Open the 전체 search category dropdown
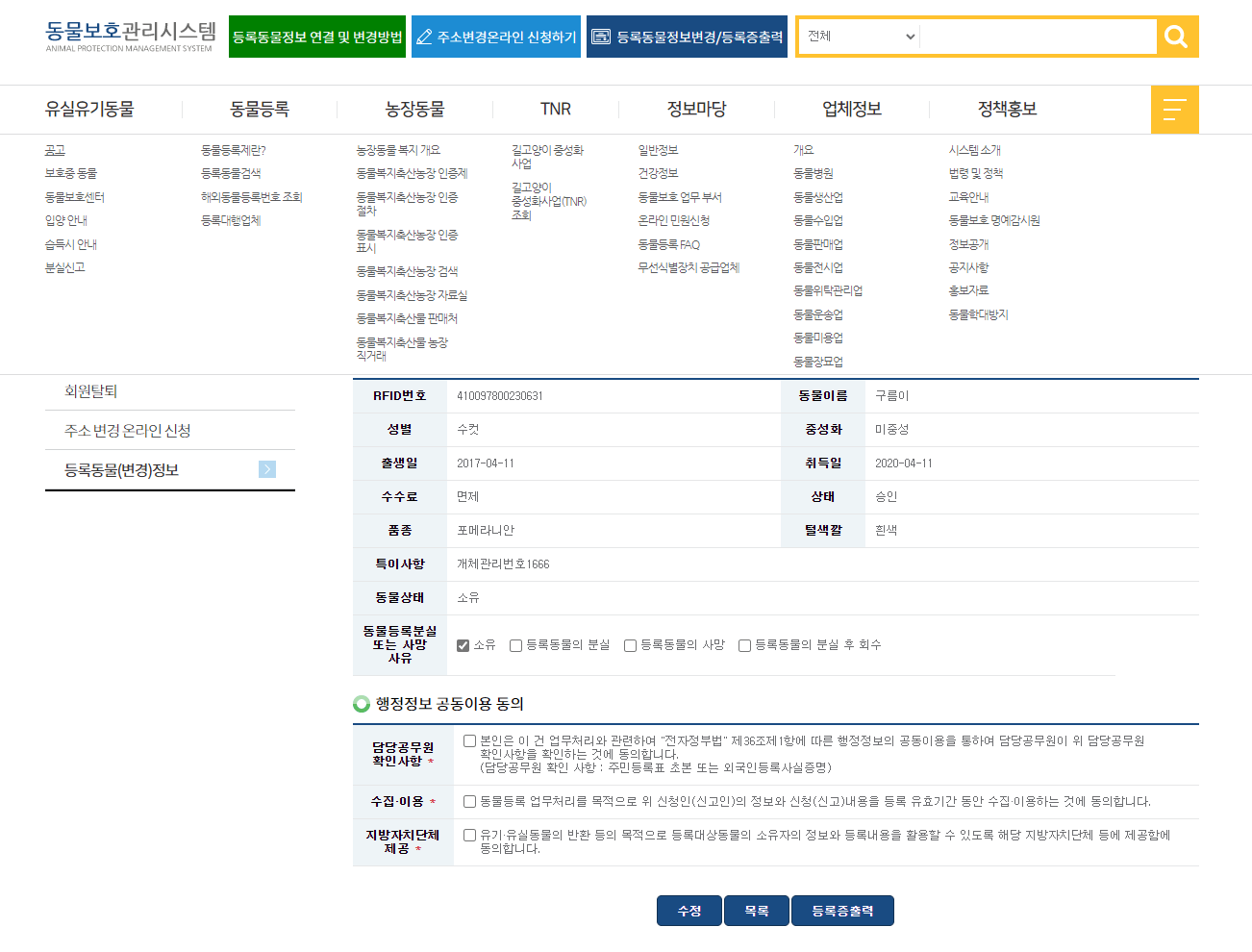Image resolution: width=1252 pixels, height=952 pixels. [860, 37]
